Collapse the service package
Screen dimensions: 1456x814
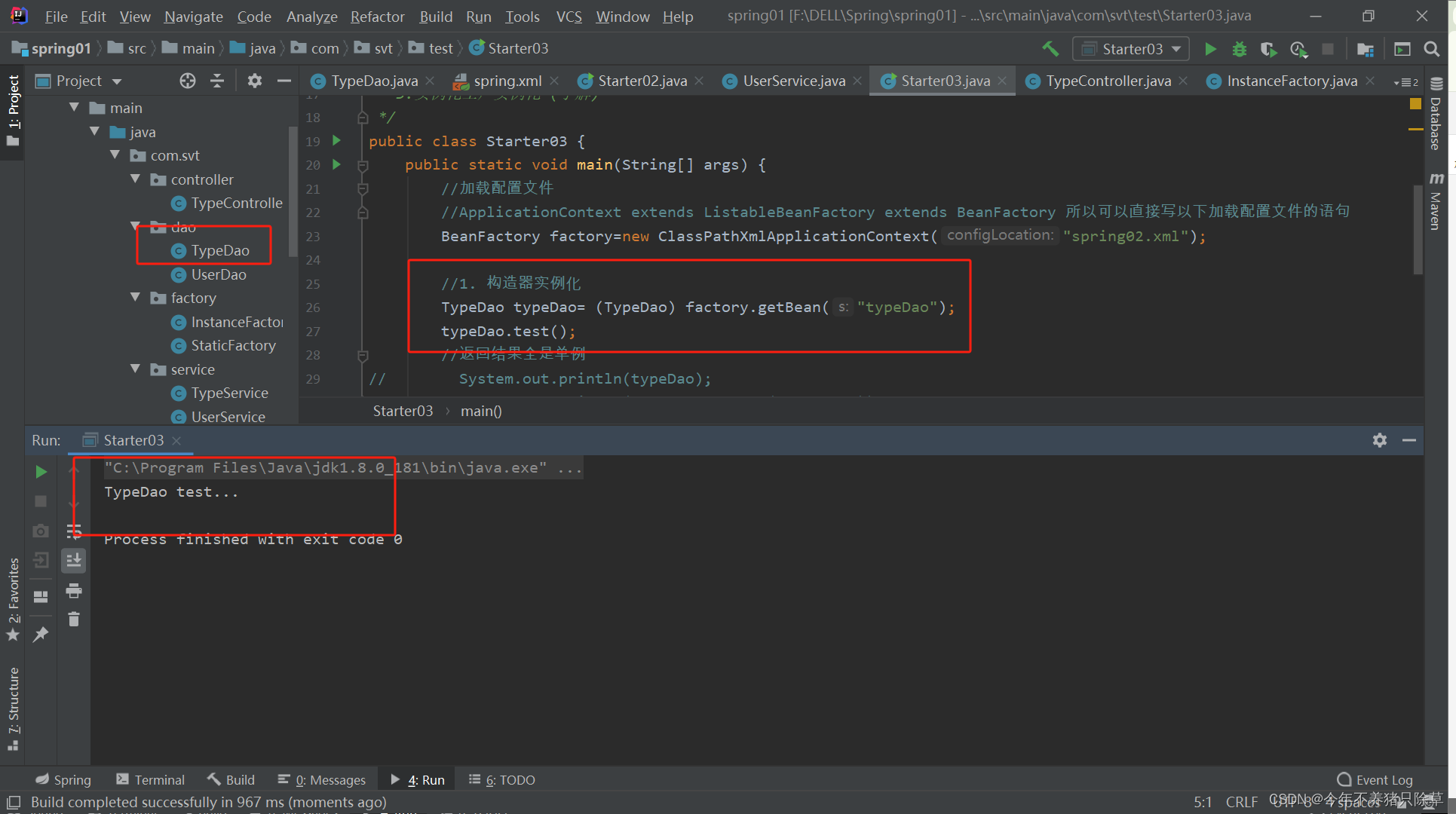click(x=136, y=369)
